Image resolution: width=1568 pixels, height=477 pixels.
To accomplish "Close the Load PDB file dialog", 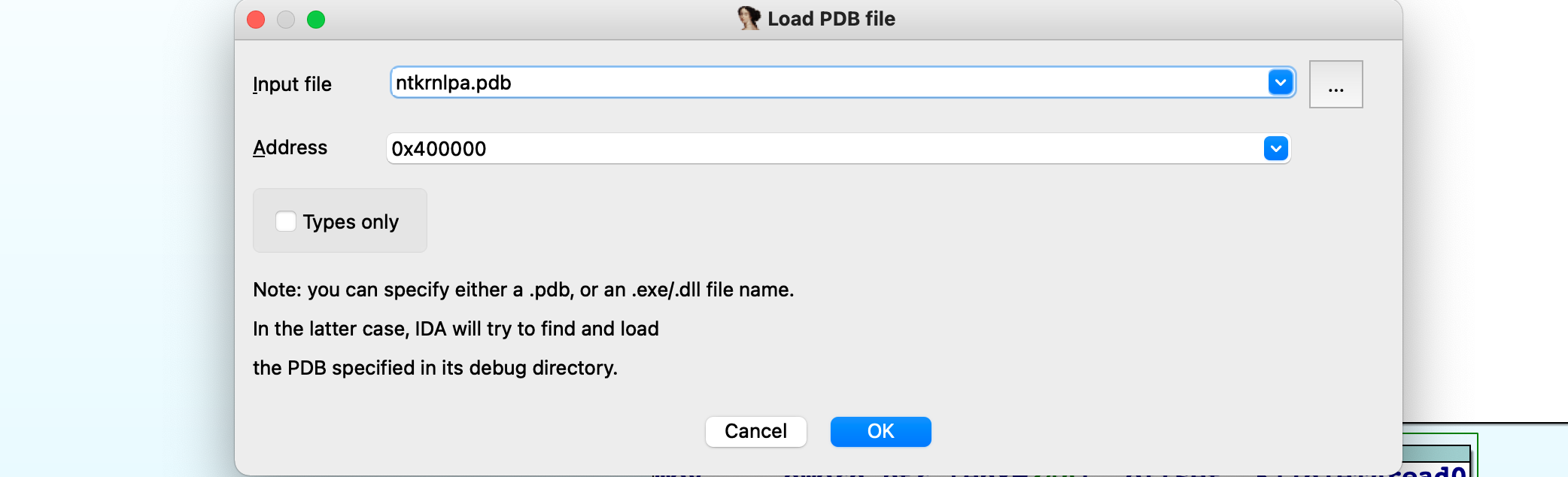I will (256, 20).
